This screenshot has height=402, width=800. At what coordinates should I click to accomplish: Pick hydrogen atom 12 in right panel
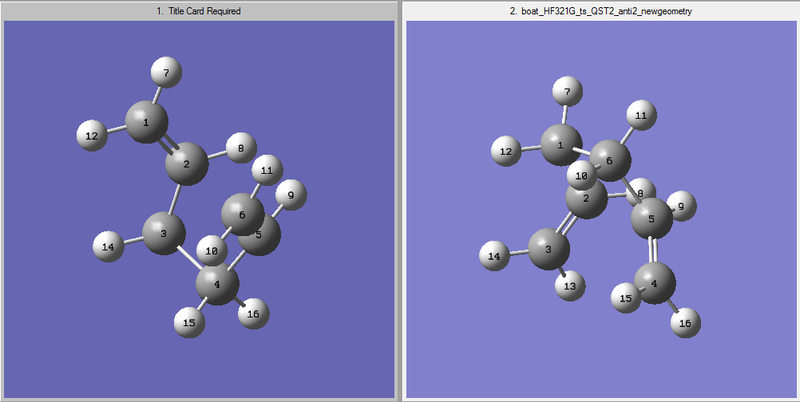pyautogui.click(x=506, y=151)
